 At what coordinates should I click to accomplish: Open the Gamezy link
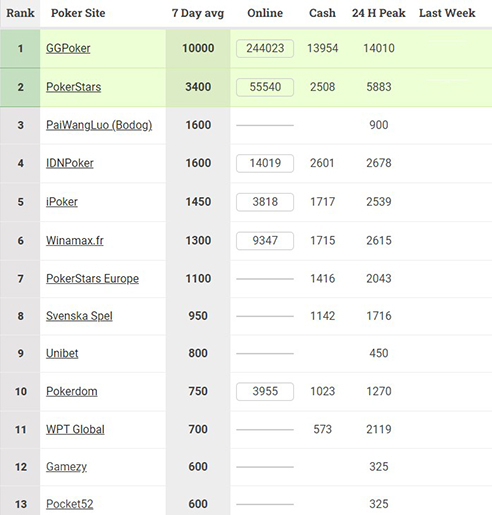coord(66,467)
